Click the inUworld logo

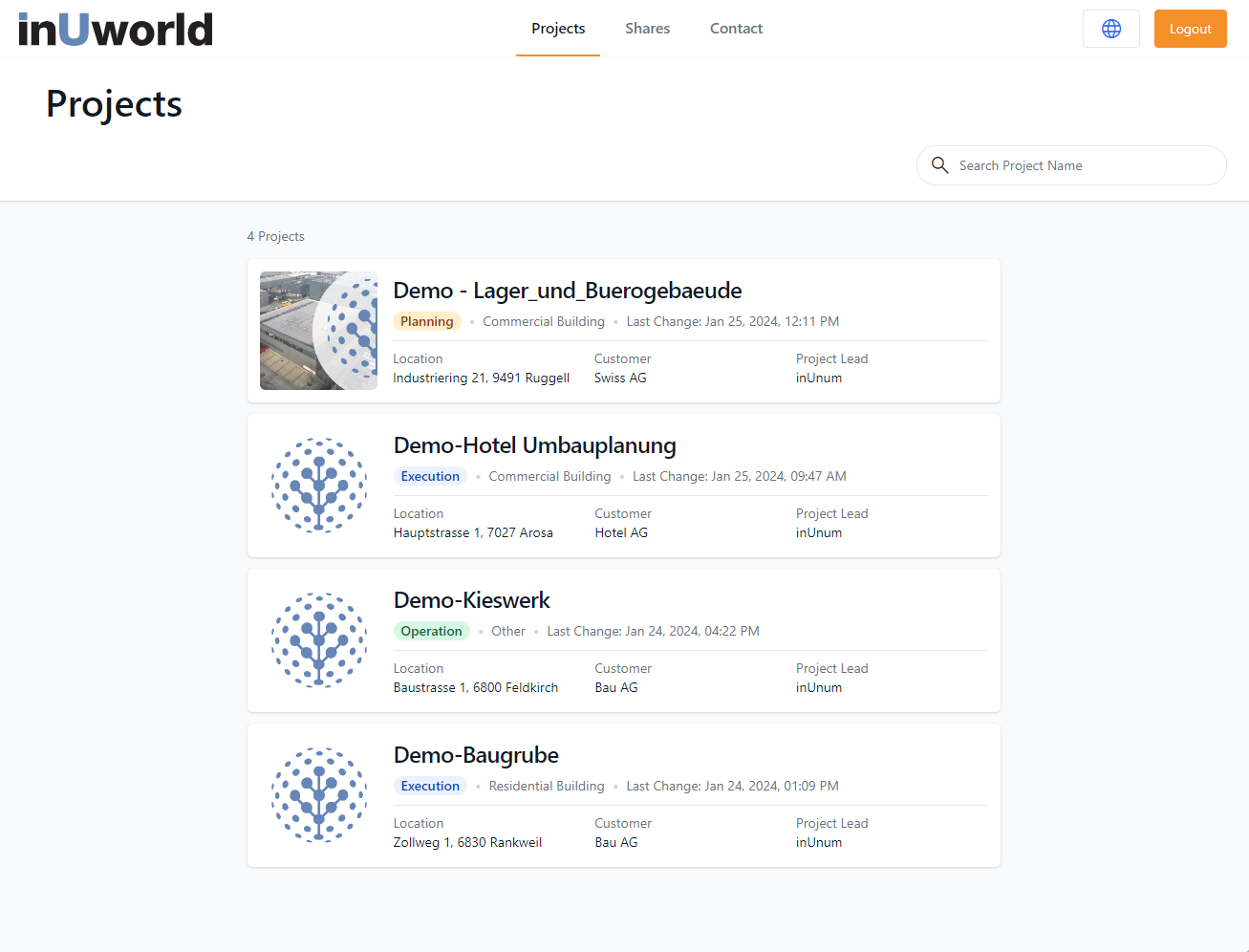point(116,29)
